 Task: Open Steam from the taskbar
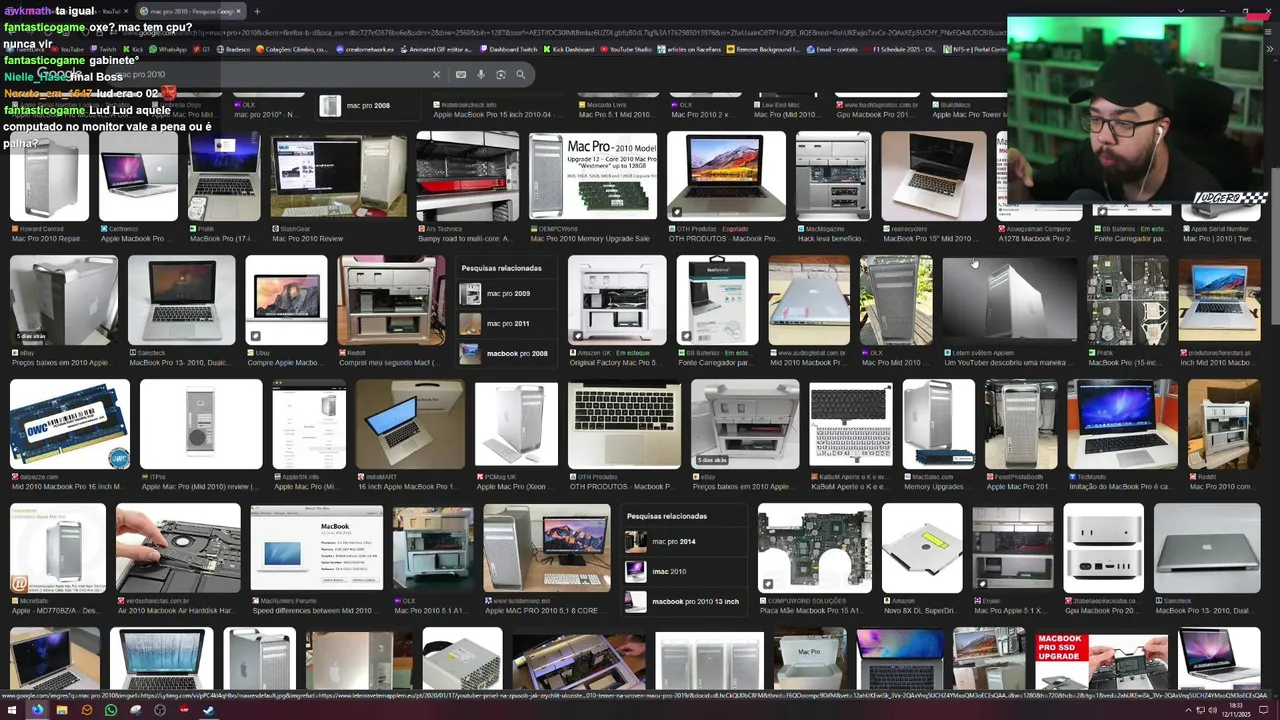[209, 710]
